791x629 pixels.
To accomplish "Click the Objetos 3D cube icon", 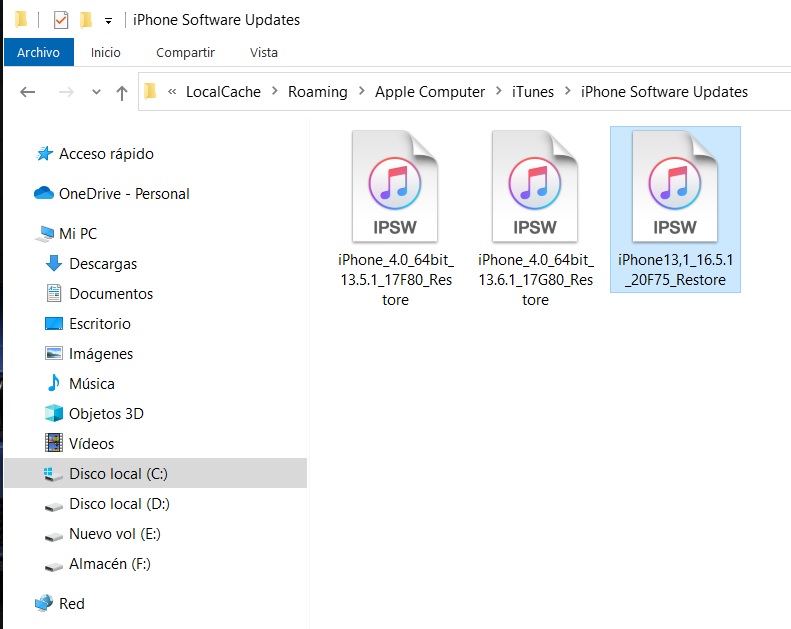I will point(54,413).
